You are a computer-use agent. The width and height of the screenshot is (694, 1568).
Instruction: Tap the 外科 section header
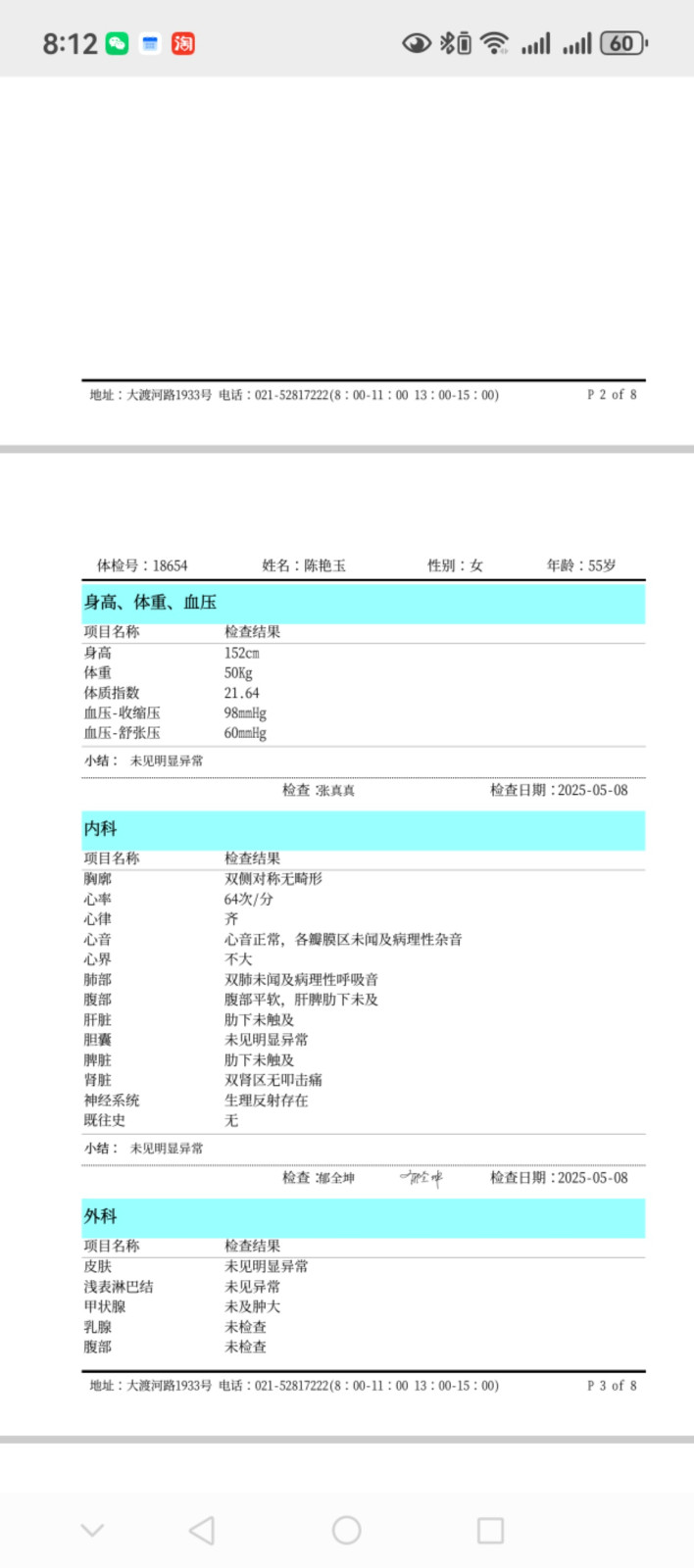pyautogui.click(x=100, y=1216)
